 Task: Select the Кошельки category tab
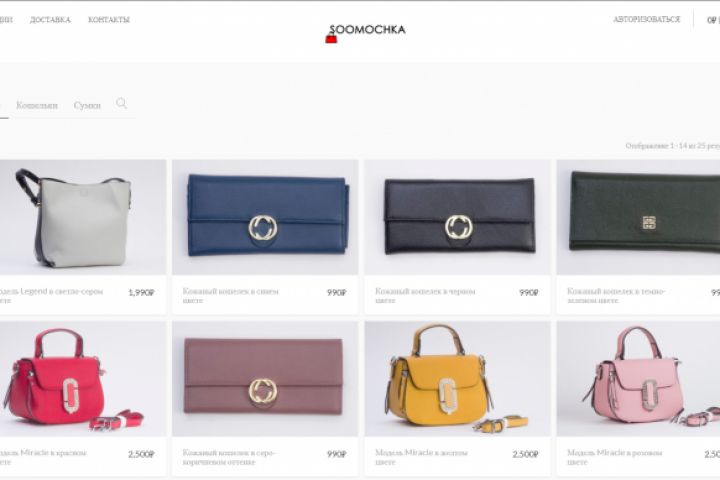[x=37, y=105]
